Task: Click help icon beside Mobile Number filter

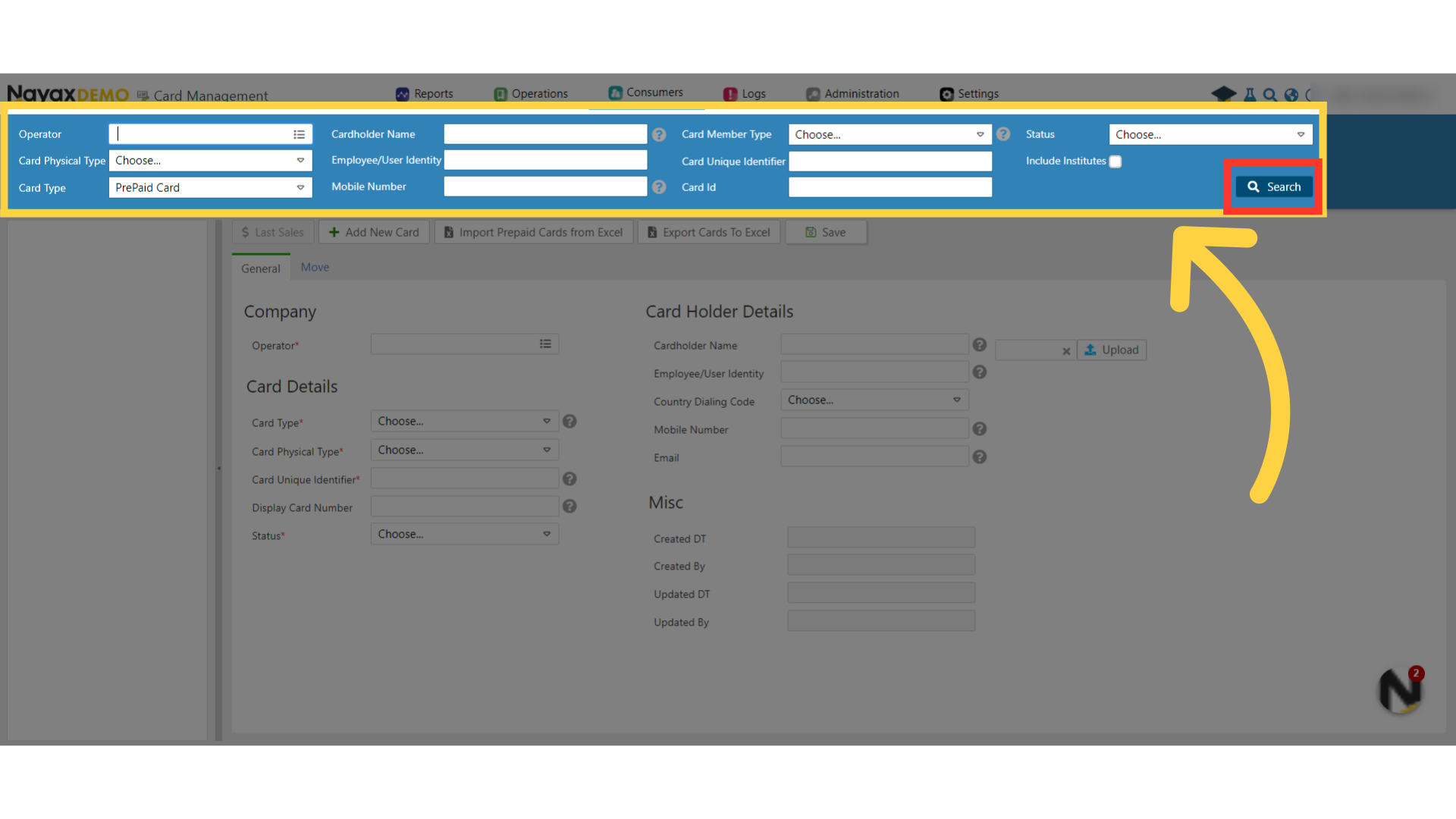Action: 659,187
